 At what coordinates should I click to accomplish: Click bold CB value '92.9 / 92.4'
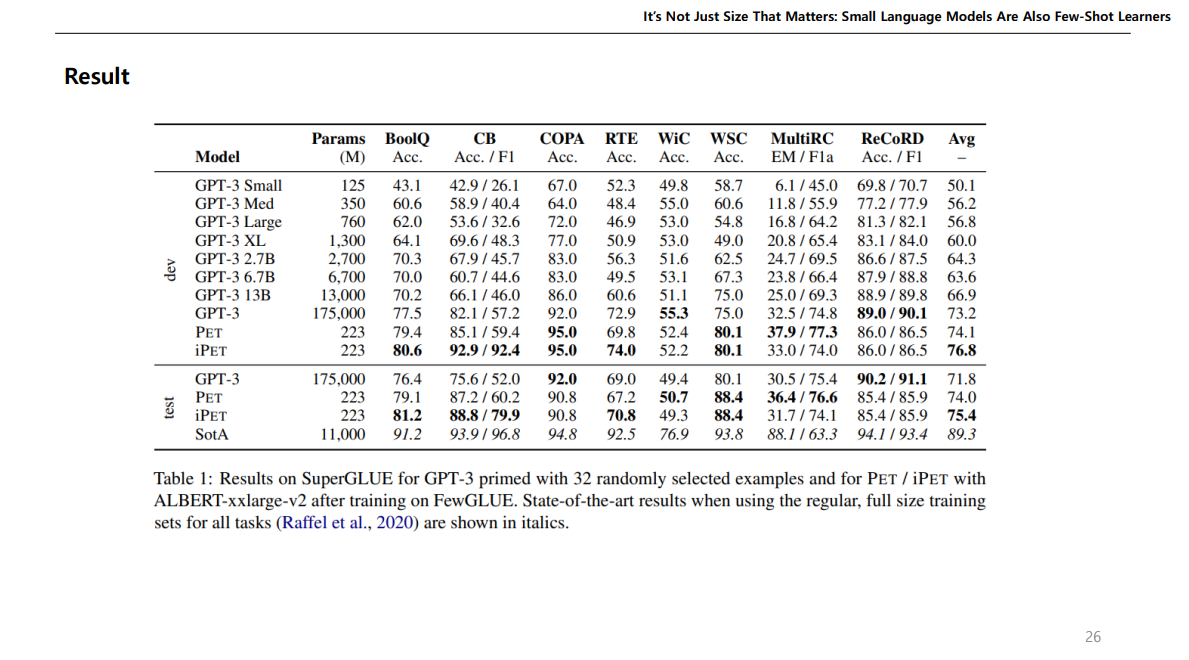pyautogui.click(x=485, y=350)
